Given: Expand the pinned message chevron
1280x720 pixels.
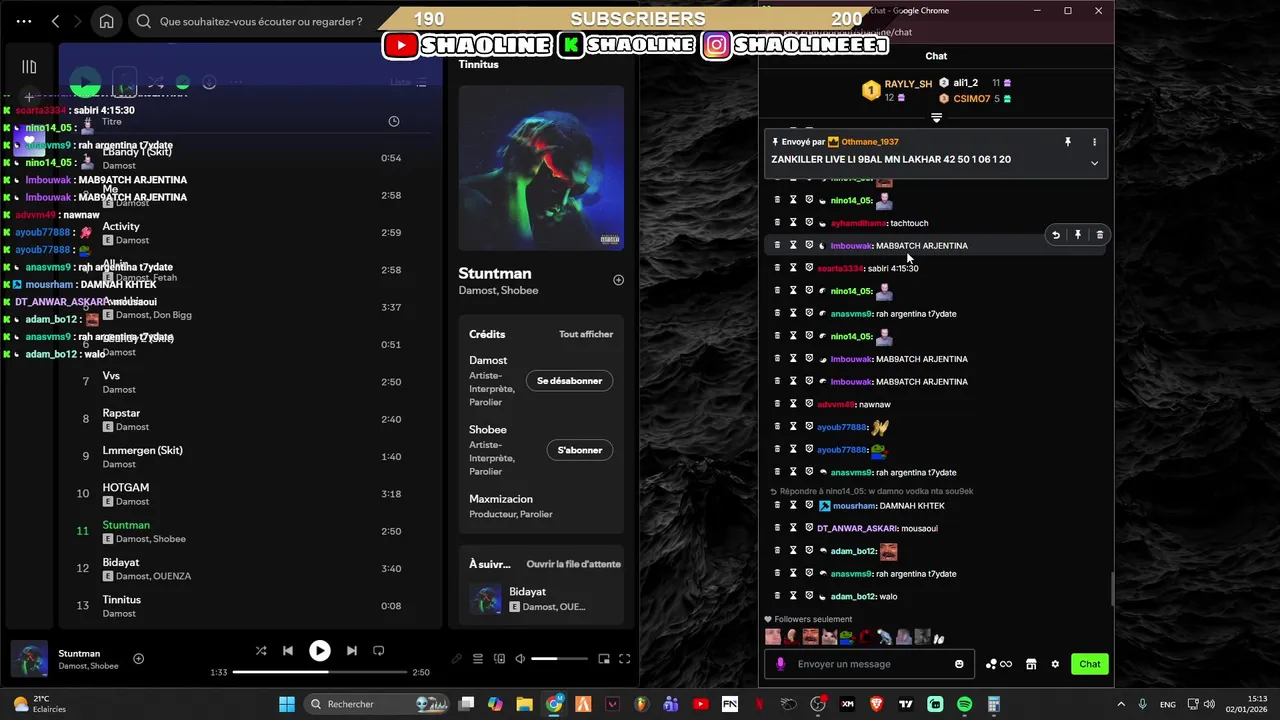Looking at the screenshot, I should coord(1094,163).
